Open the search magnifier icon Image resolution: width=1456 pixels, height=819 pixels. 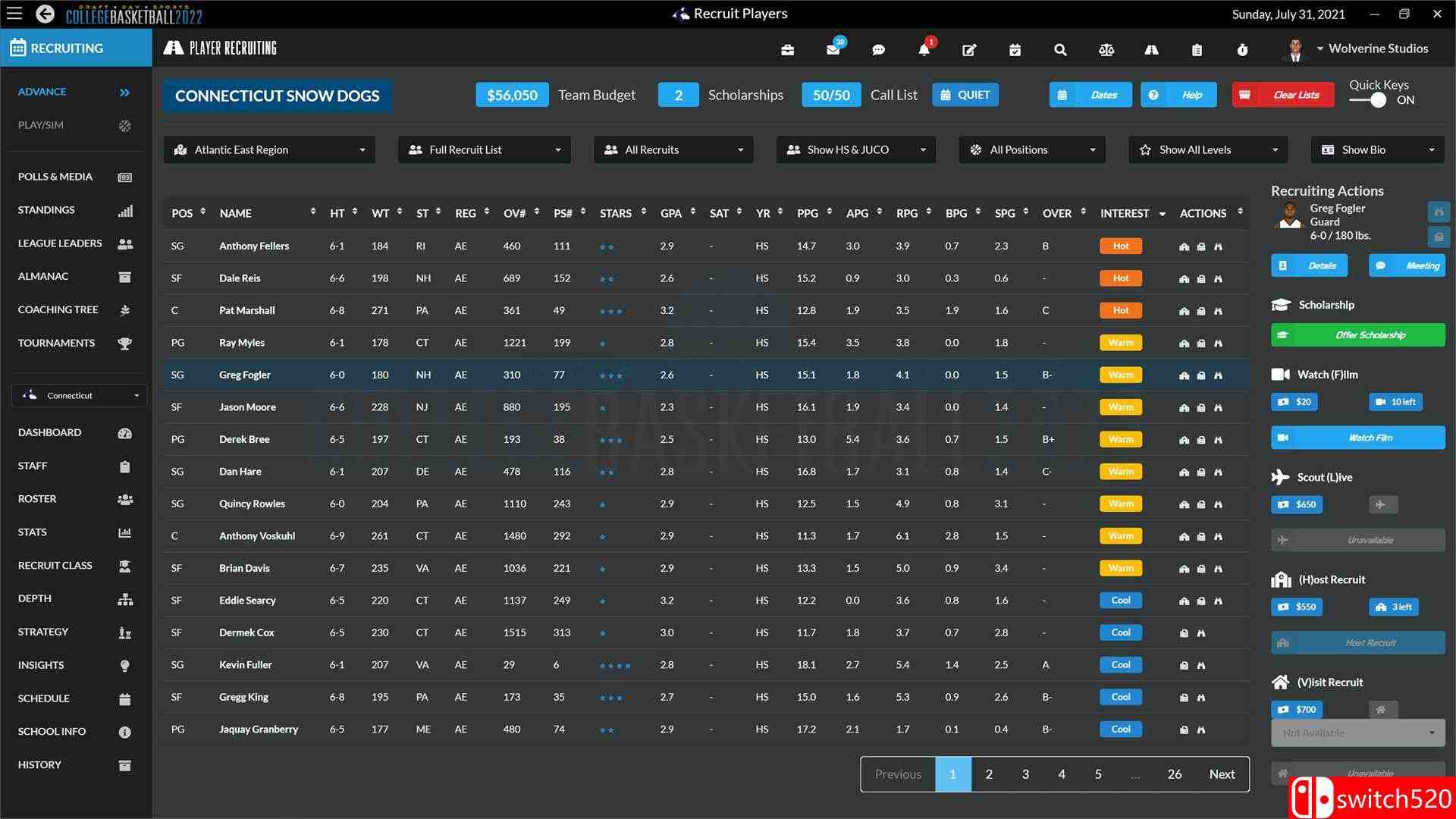pos(1060,50)
